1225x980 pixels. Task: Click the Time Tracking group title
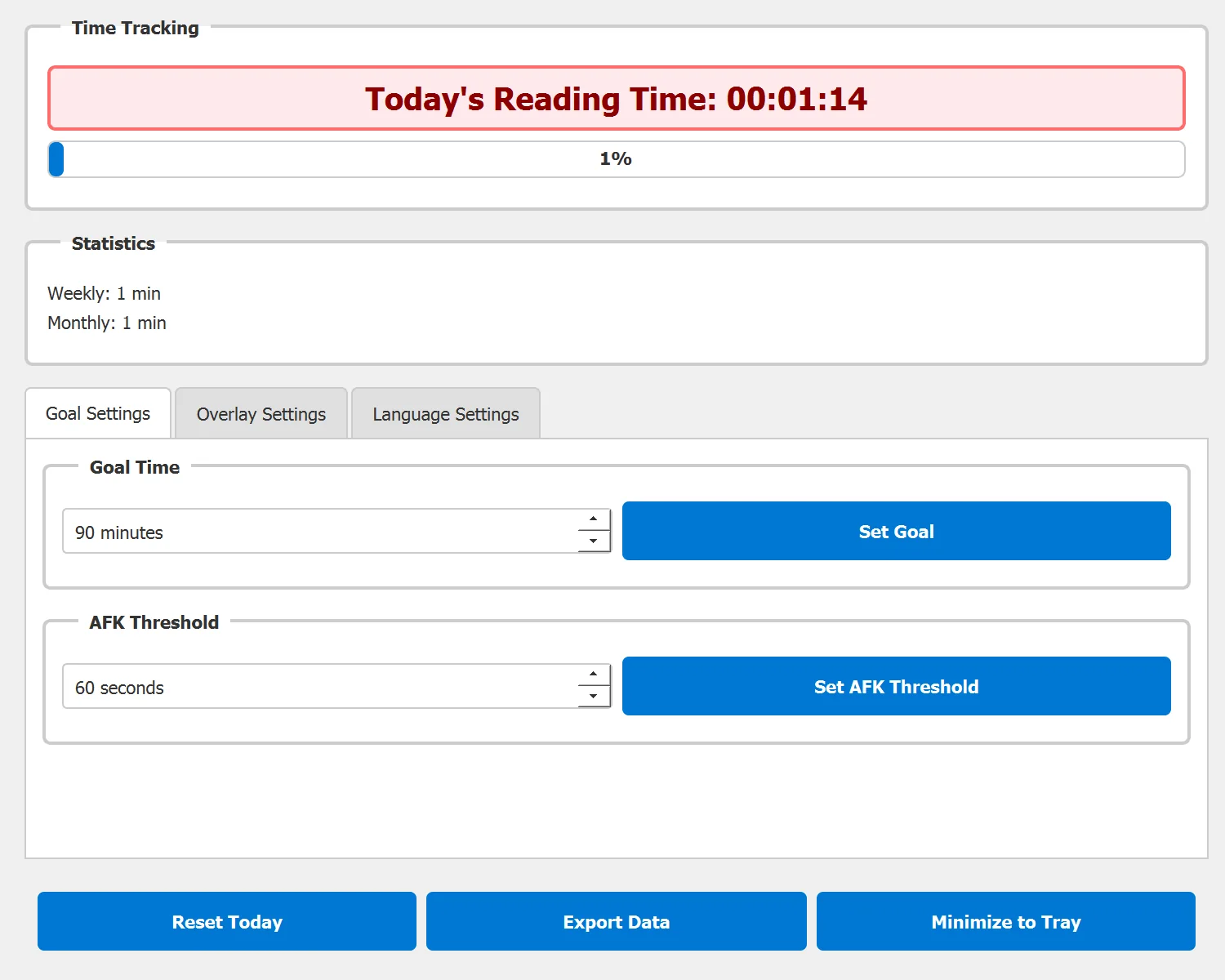135,28
